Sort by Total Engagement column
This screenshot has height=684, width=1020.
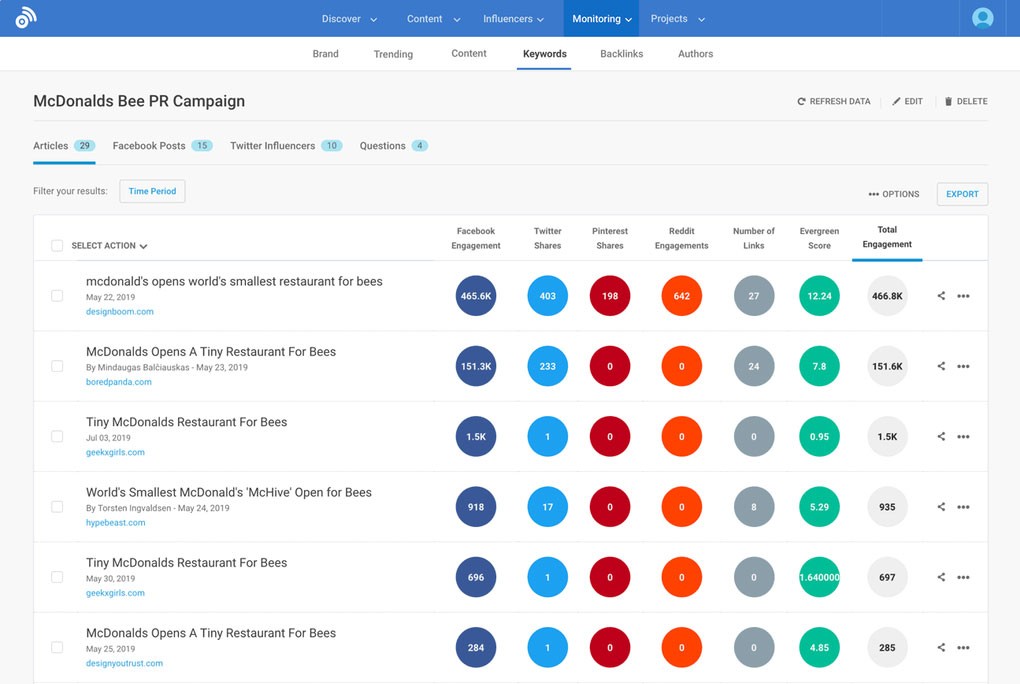point(887,237)
